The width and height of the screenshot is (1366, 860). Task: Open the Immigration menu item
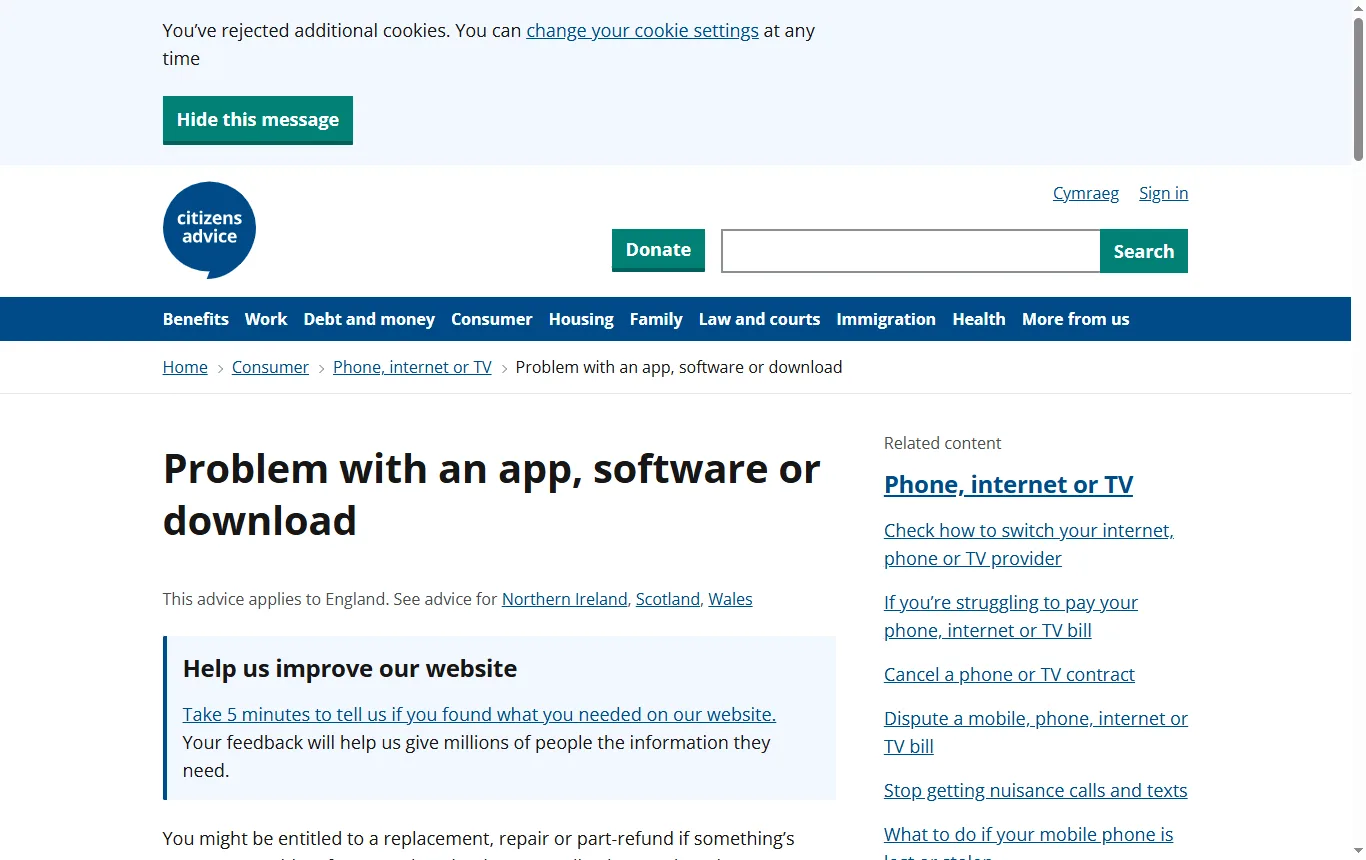pos(886,319)
